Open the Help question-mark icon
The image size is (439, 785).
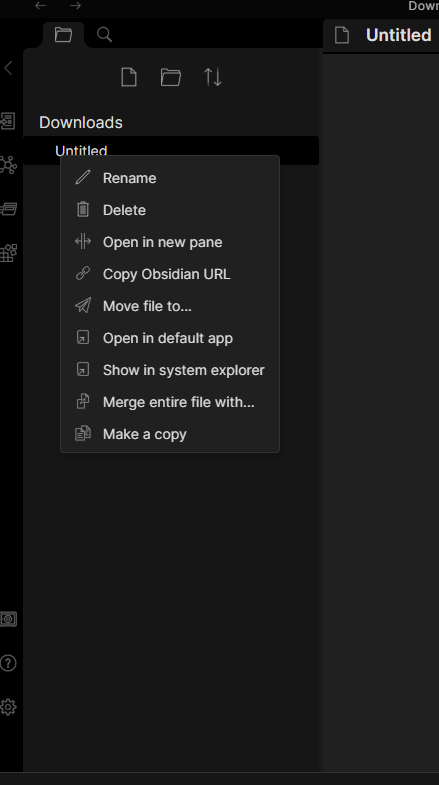8,663
